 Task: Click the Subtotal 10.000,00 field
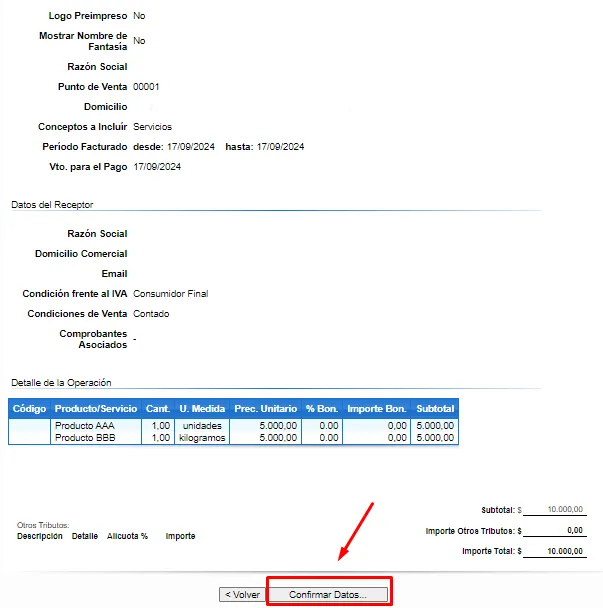(x=555, y=509)
